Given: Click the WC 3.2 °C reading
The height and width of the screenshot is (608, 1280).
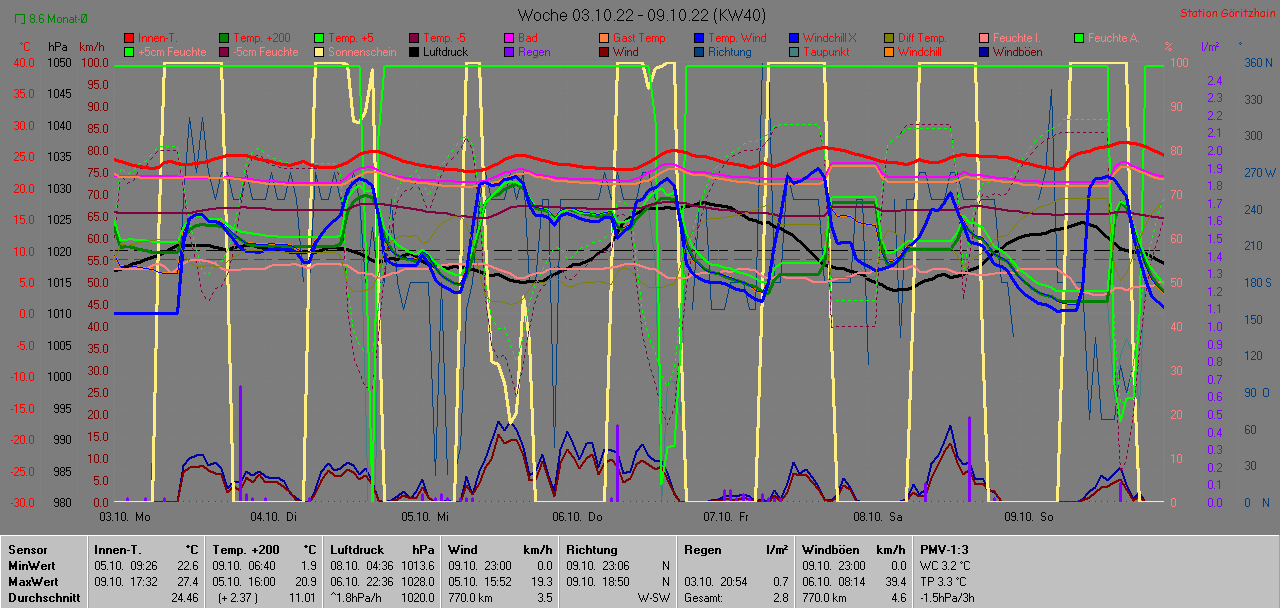Looking at the screenshot, I should coord(945,565).
